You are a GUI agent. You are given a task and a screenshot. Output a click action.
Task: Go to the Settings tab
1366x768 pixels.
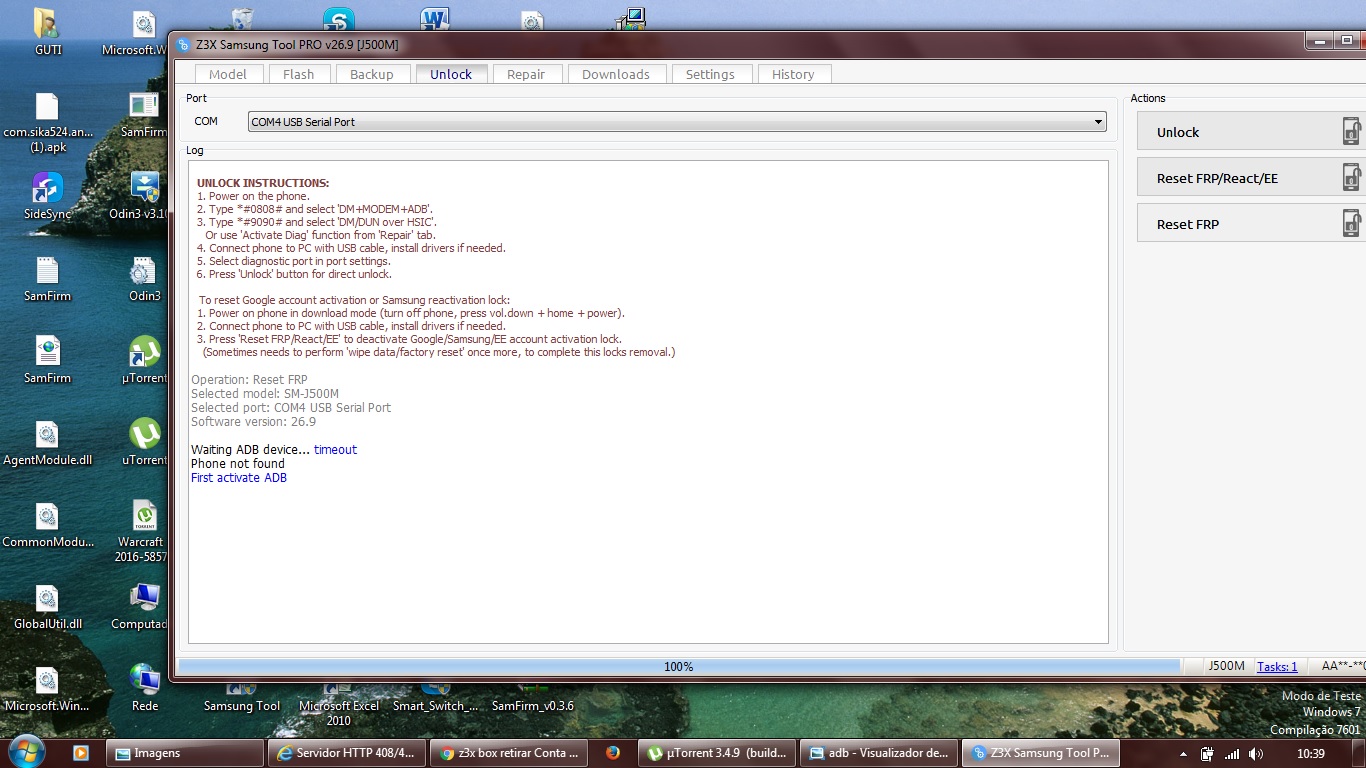[710, 74]
